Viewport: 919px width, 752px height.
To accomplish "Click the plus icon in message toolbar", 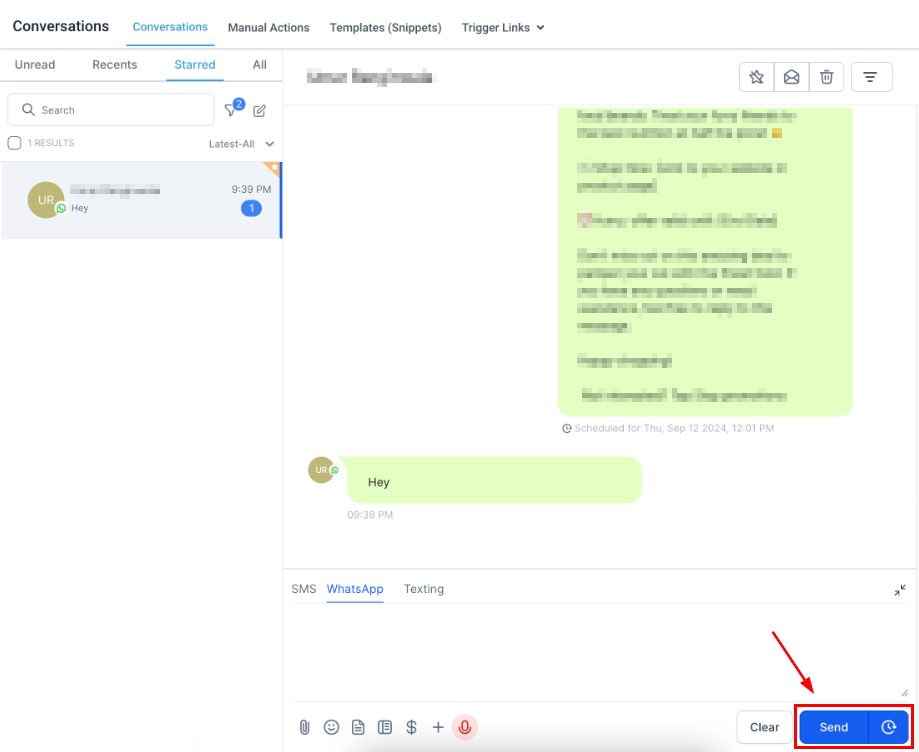I will click(x=438, y=728).
